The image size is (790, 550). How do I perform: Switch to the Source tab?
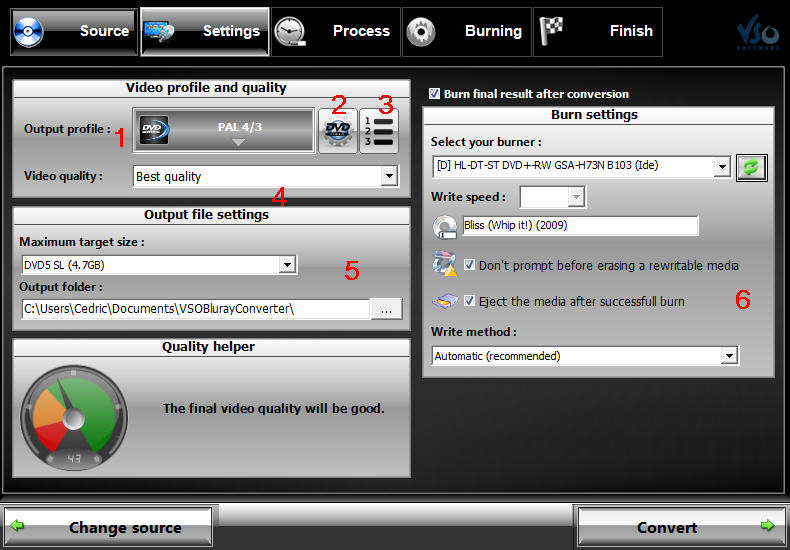coord(74,31)
